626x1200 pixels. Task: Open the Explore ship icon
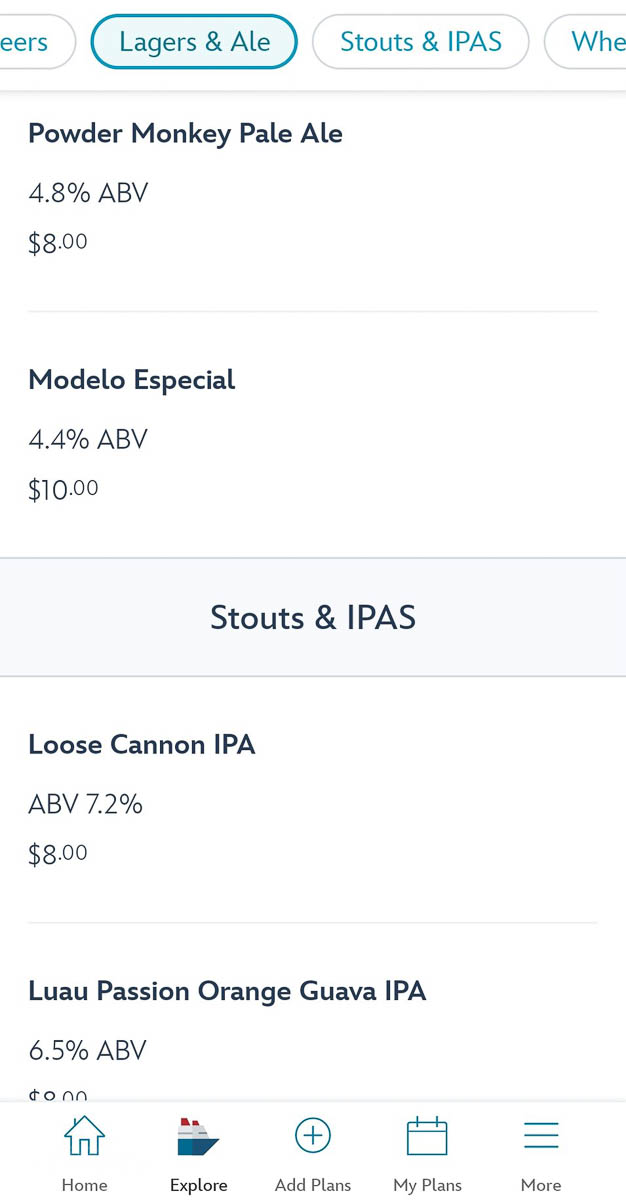pos(198,1137)
